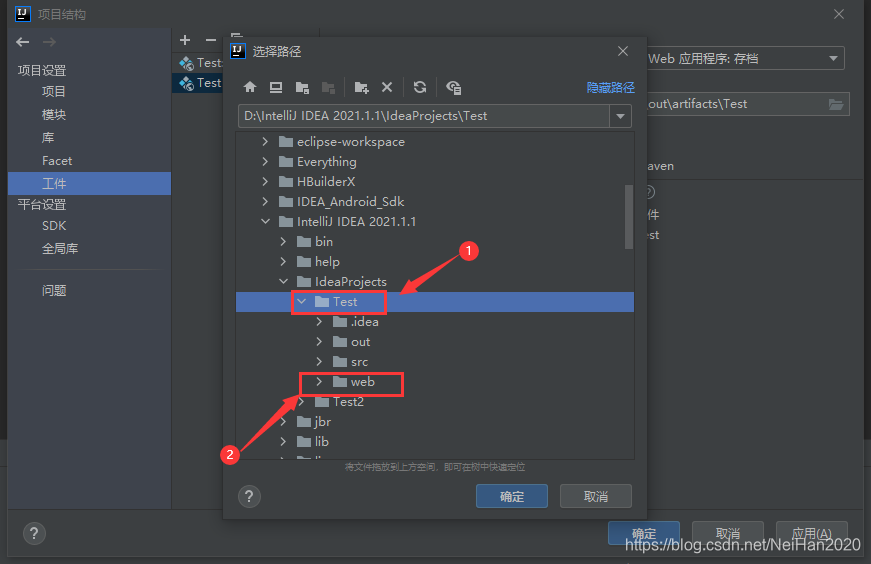Click the path text field

click(424, 116)
